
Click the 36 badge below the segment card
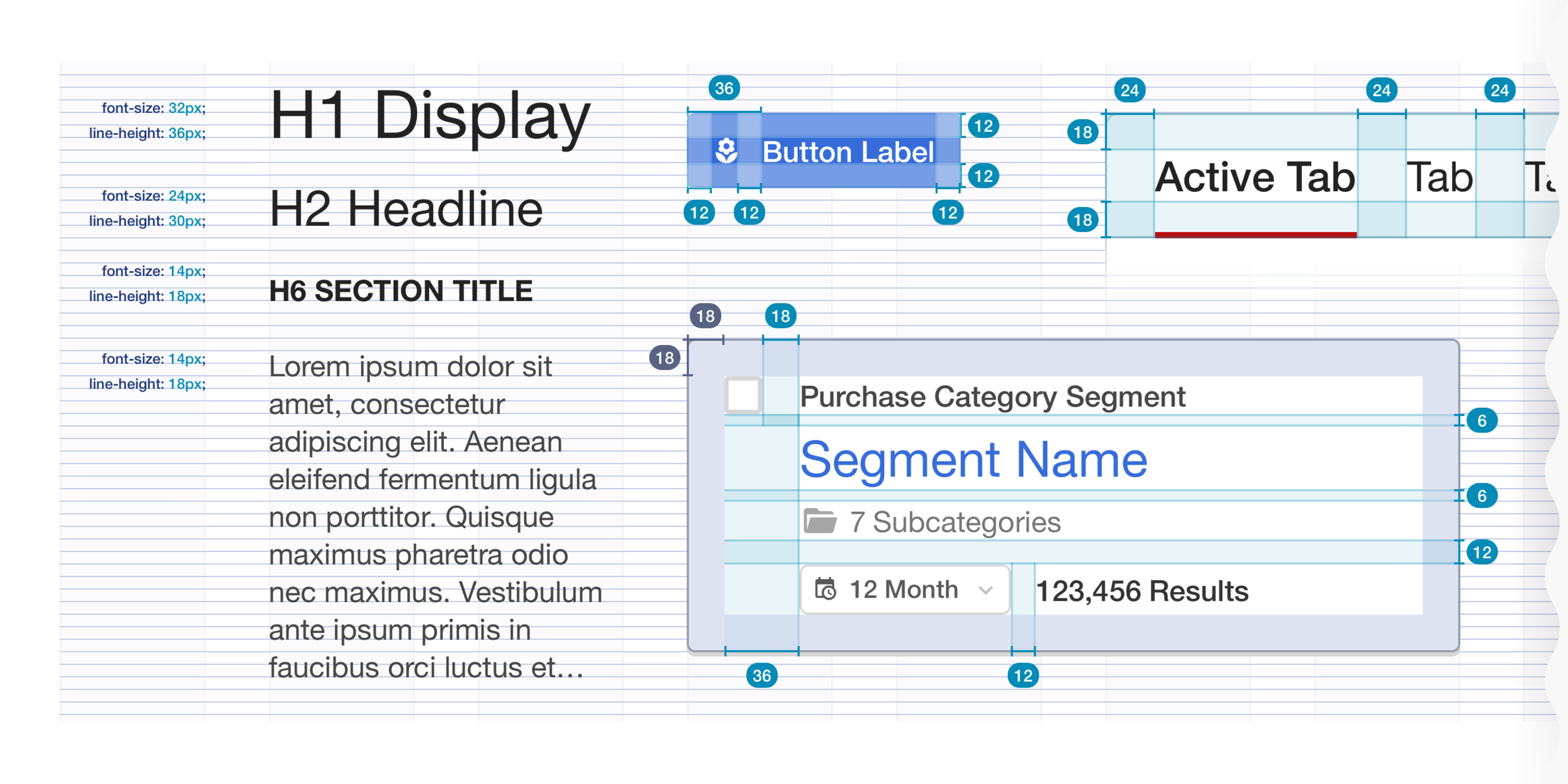pyautogui.click(x=761, y=675)
